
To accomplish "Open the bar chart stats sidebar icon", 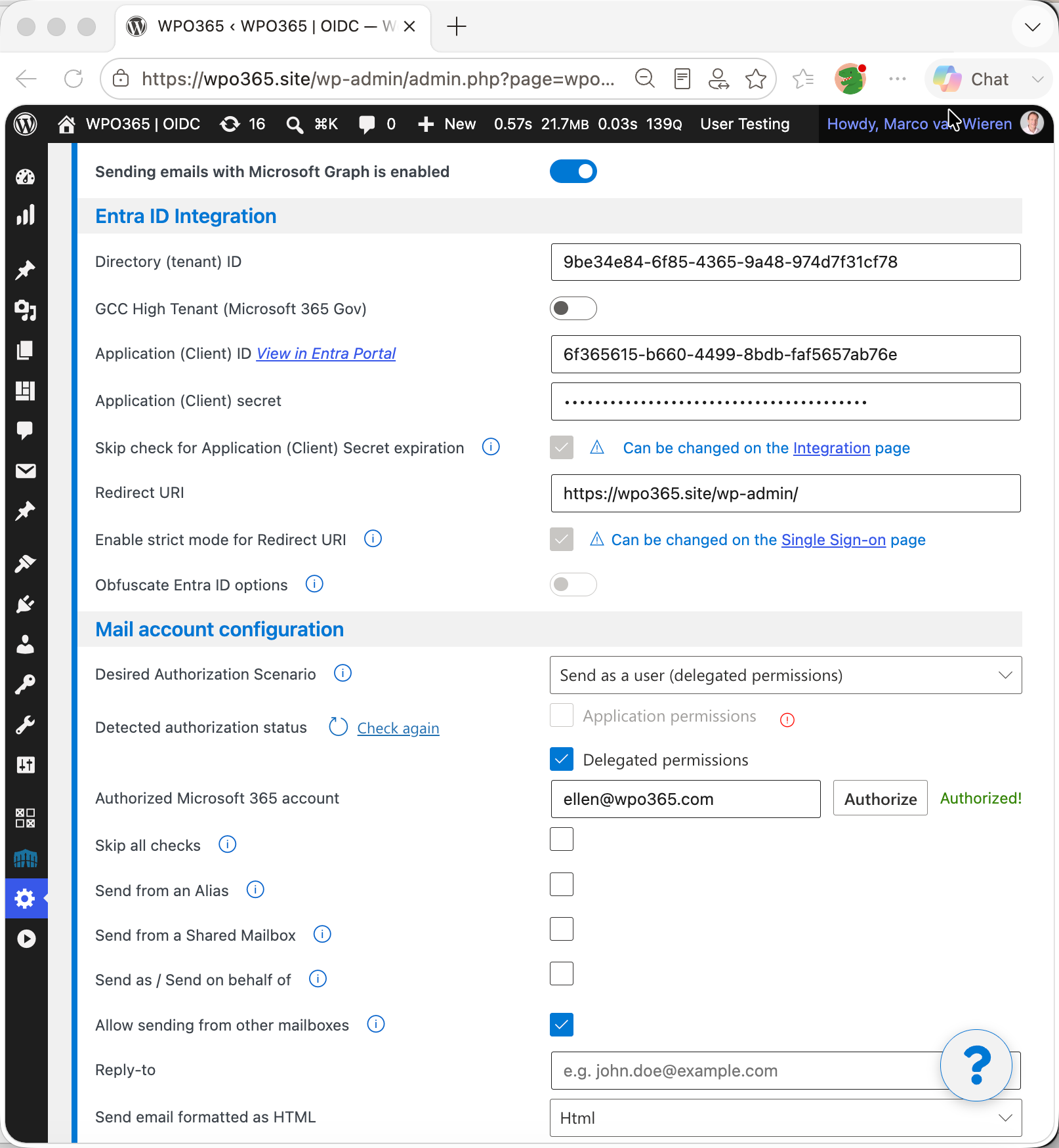I will [26, 215].
